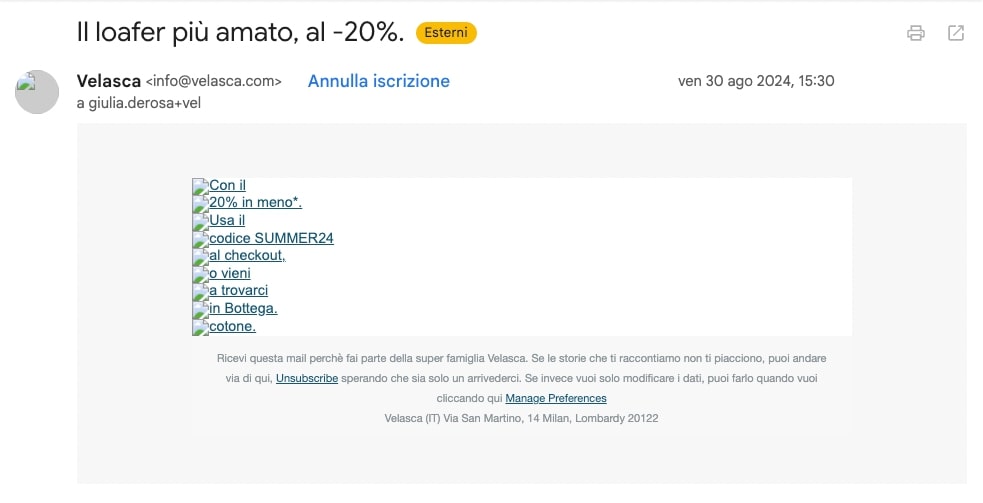Open the "codice SUMMER24" link
983x503 pixels.
coord(271,238)
